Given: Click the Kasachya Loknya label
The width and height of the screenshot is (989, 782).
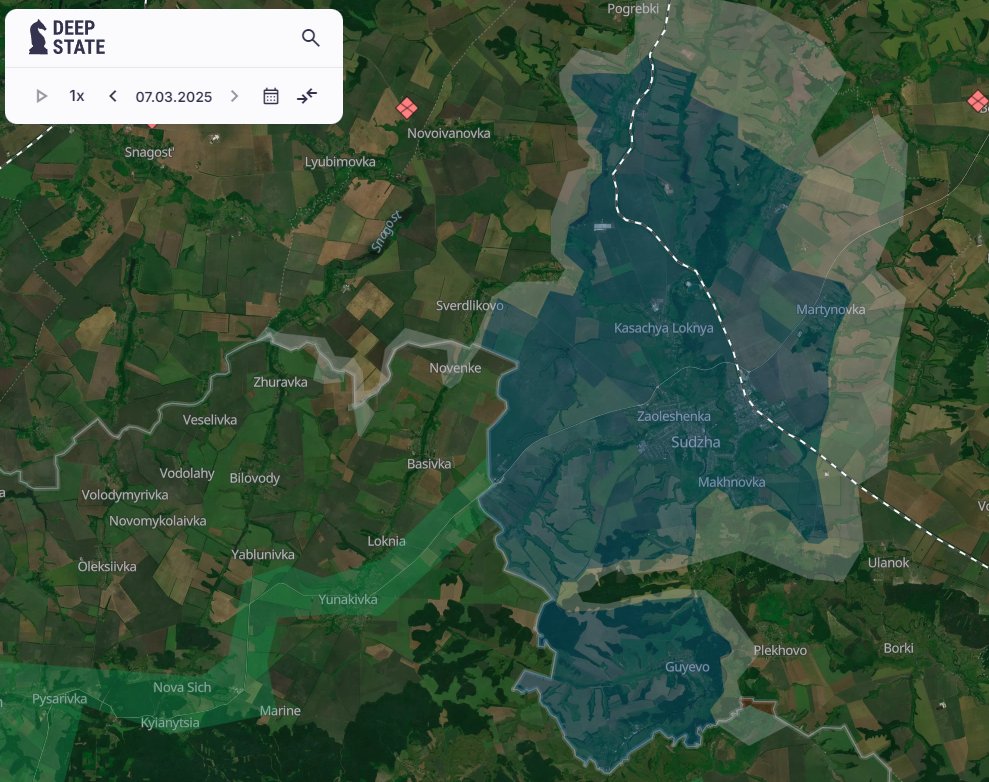Looking at the screenshot, I should click(664, 328).
